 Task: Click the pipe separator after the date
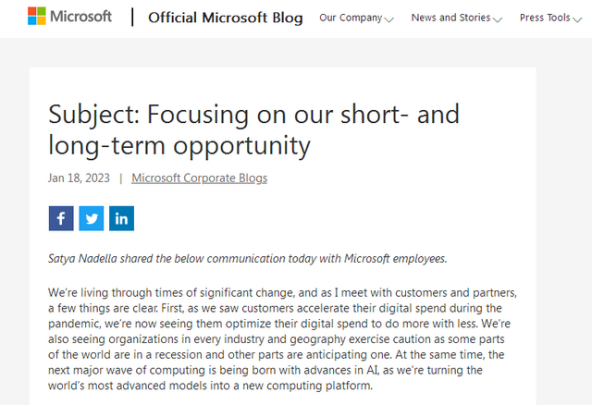[121, 178]
